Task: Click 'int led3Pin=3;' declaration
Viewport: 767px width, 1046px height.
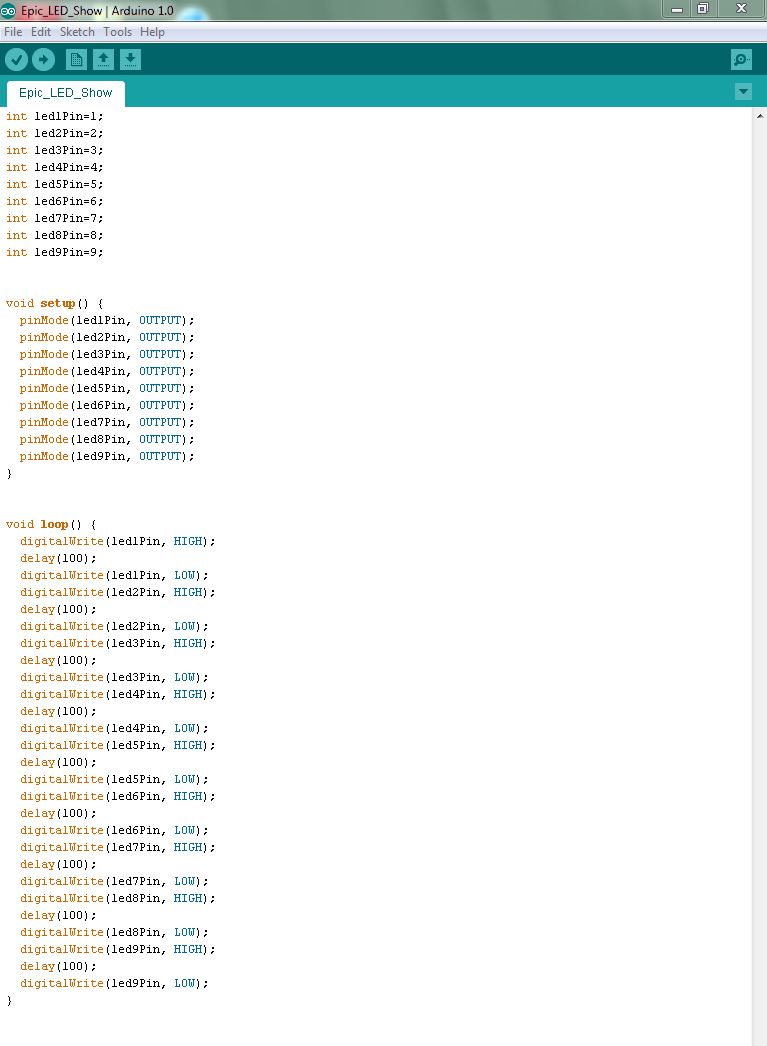Action: 55,150
